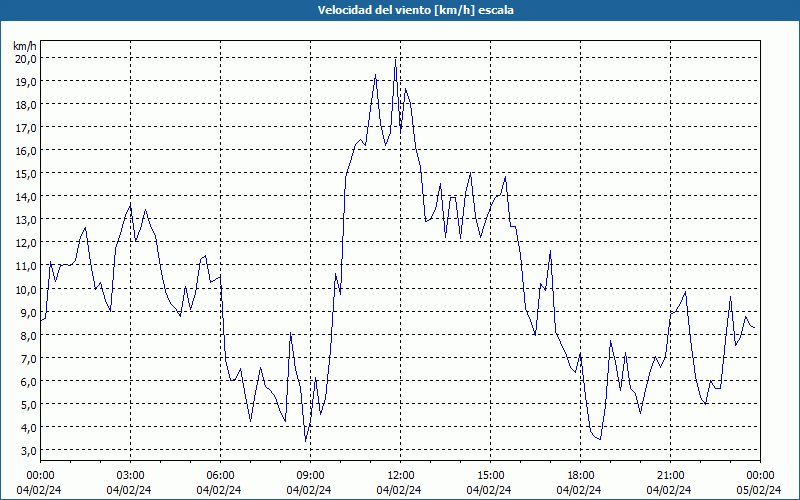This screenshot has width=800, height=500.
Task: Click the '03:00' time label on x-axis
Action: 130,476
